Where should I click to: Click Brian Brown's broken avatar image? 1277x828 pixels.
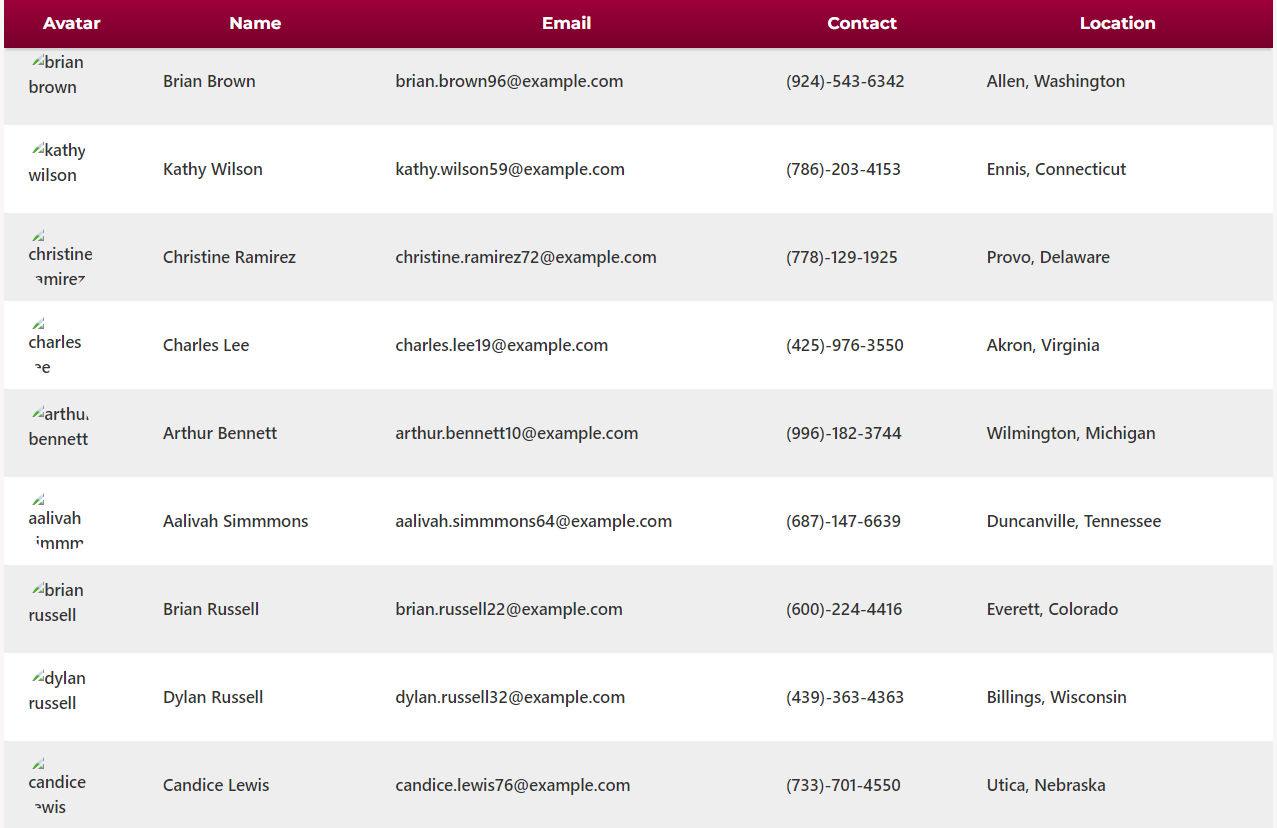pos(59,74)
